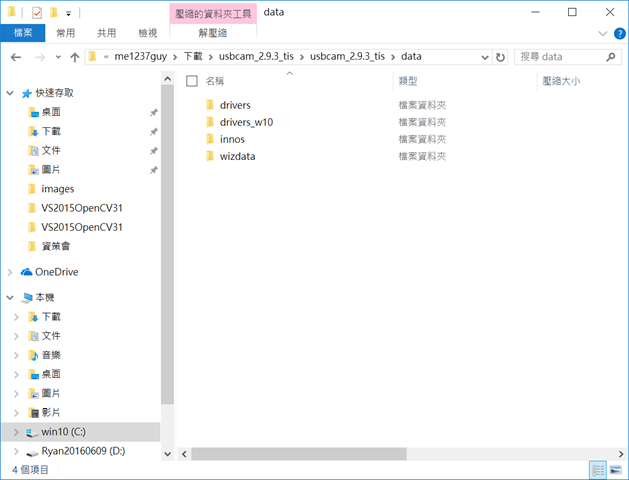629x480 pixels.
Task: Open 影片 under 本機
Action: [x=51, y=412]
